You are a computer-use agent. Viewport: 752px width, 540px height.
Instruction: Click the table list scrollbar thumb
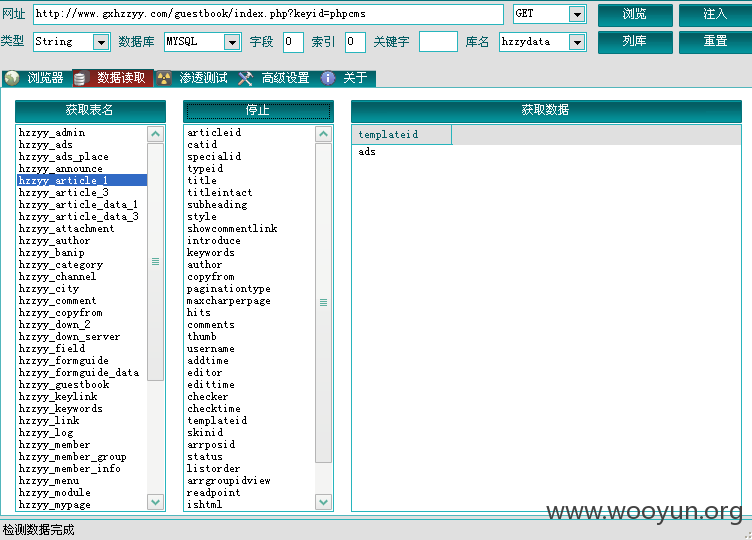155,261
